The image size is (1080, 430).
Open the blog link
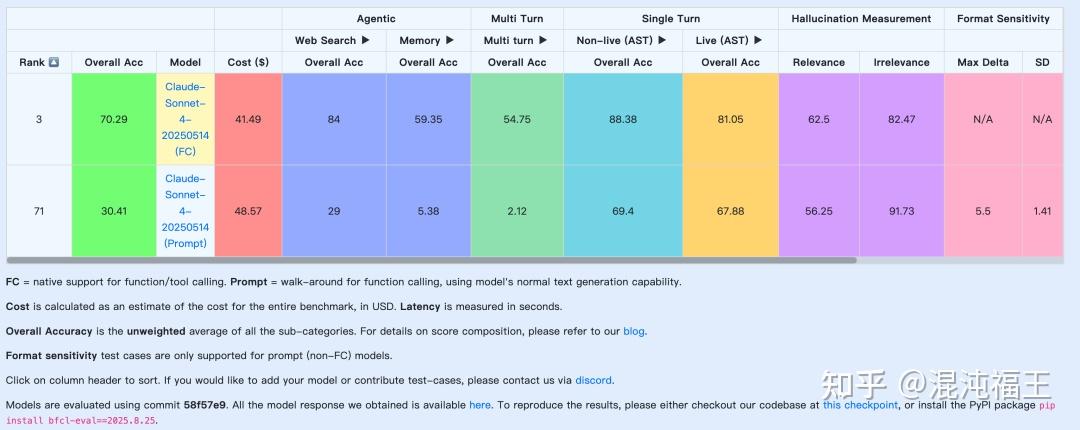(x=634, y=331)
